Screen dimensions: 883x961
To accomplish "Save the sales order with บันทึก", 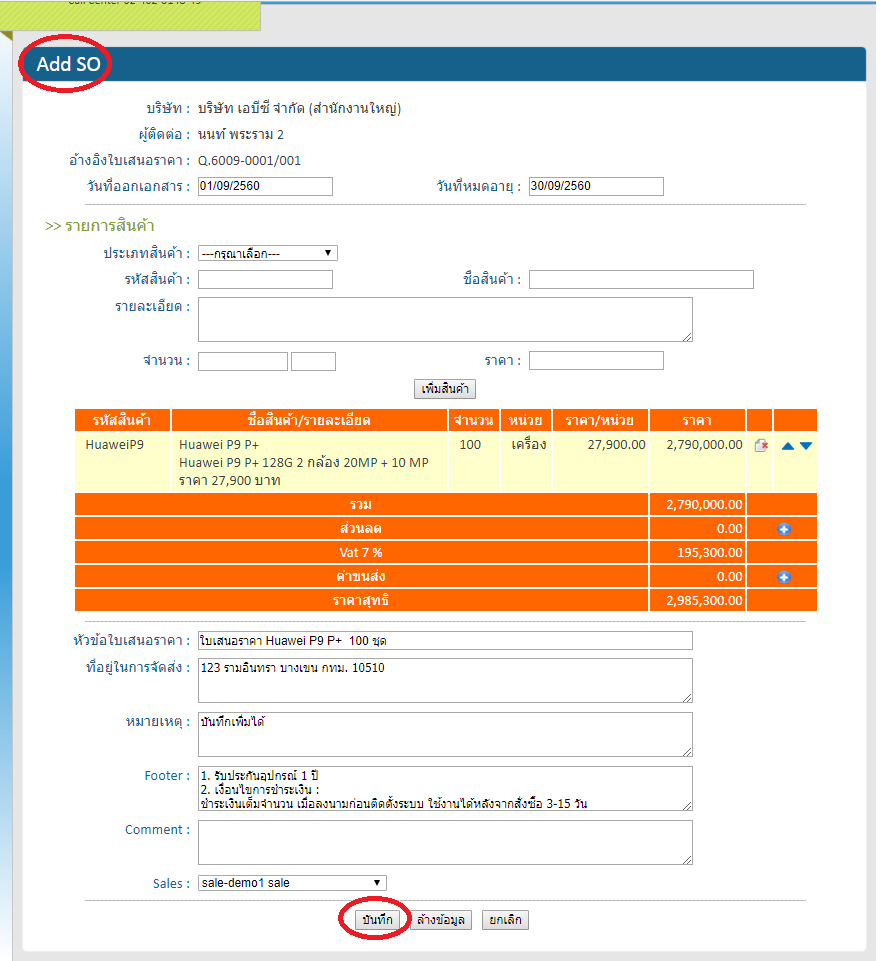I will point(377,920).
